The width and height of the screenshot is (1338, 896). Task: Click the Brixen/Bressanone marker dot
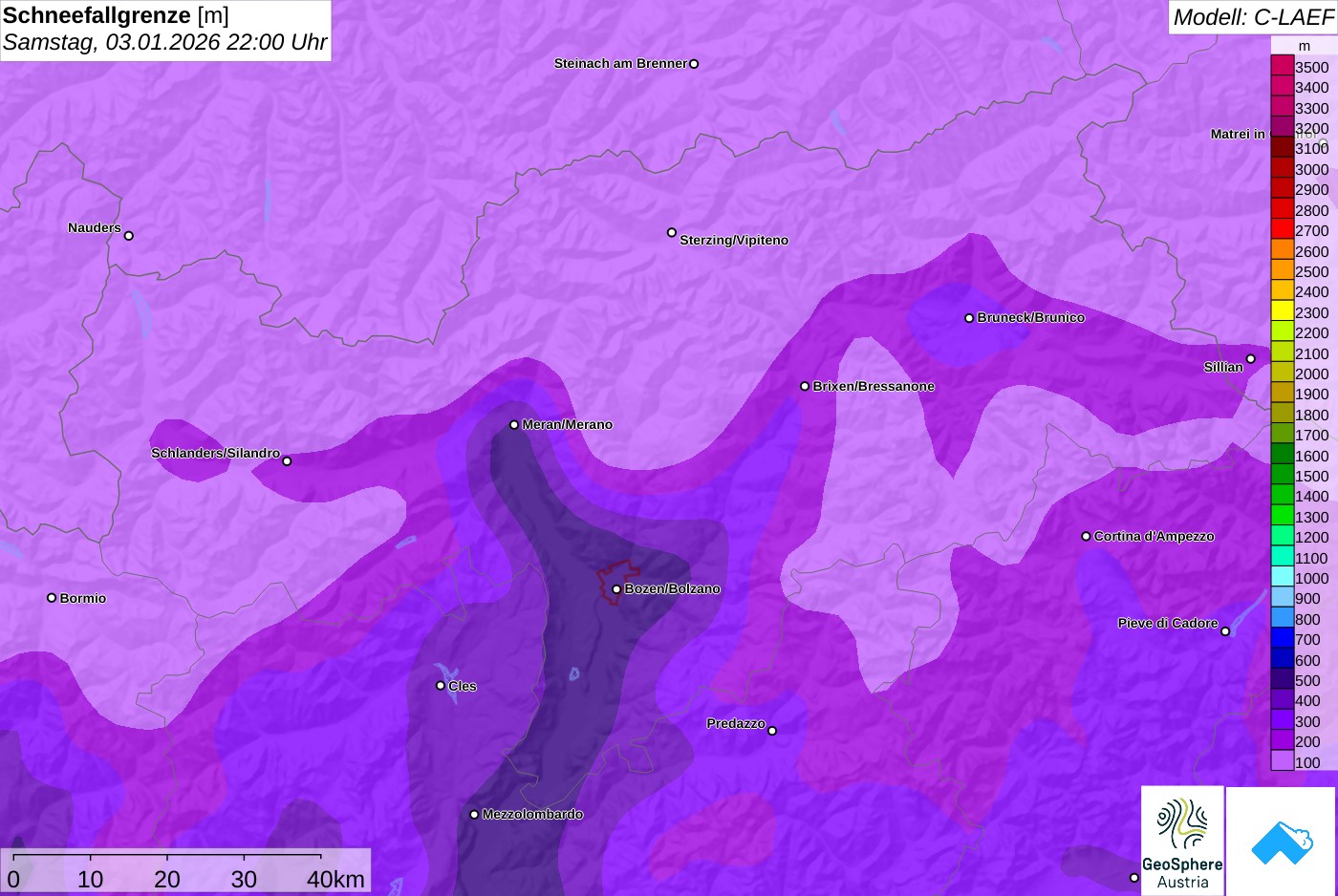point(805,386)
